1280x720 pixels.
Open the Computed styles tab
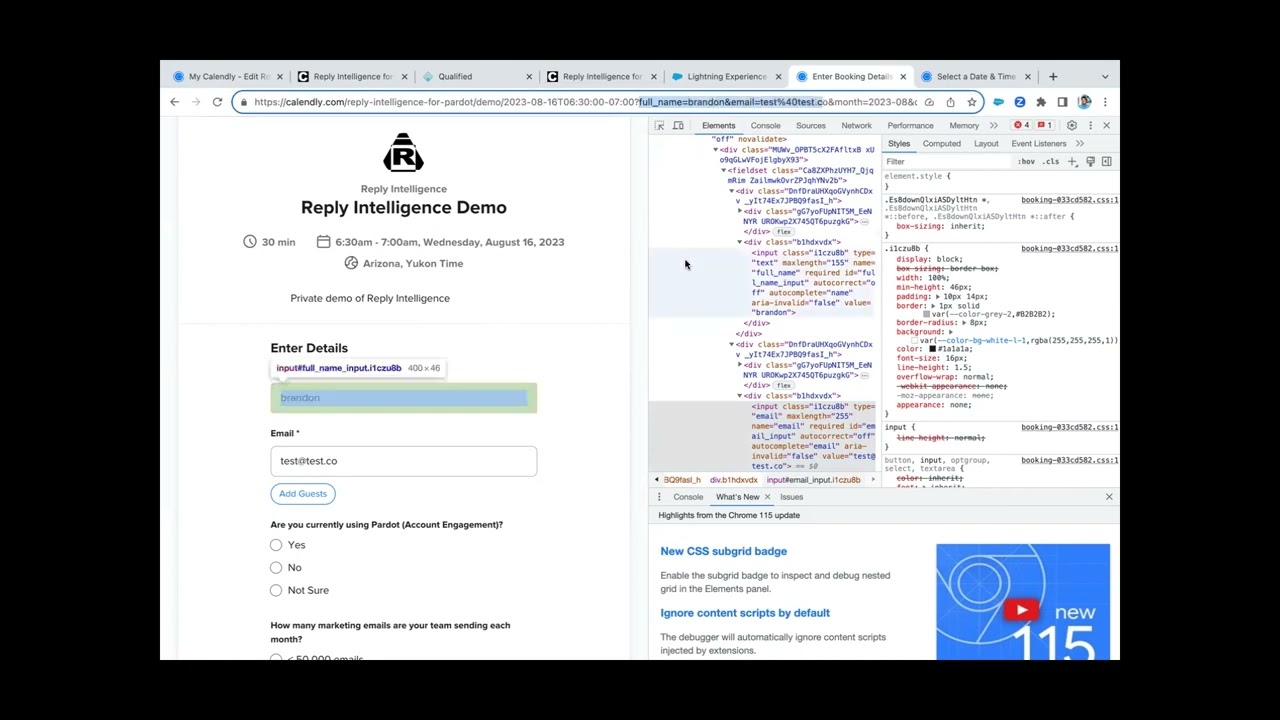coord(941,144)
